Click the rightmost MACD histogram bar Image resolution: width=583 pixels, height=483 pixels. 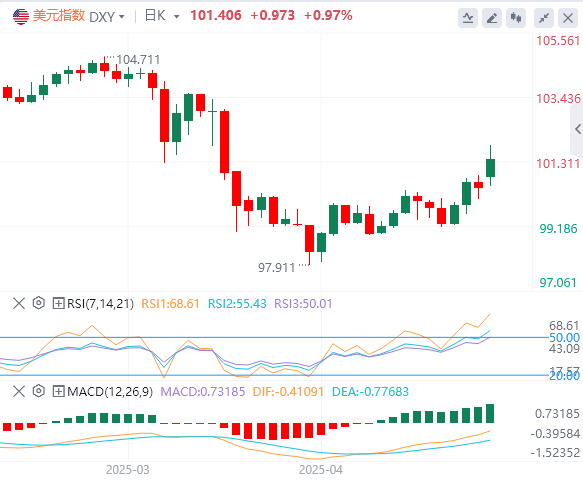(490, 413)
